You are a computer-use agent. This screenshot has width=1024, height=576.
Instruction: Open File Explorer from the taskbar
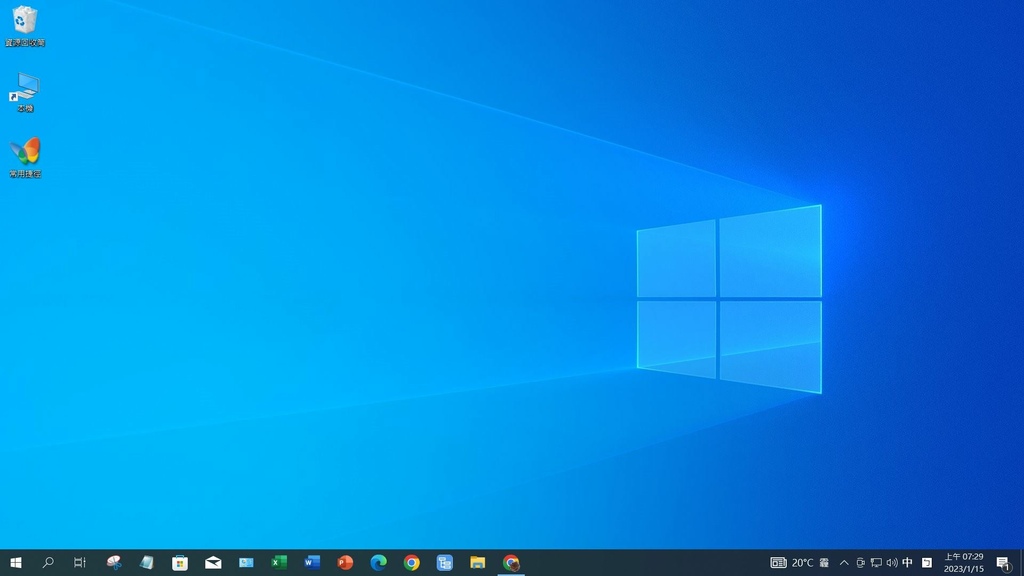(x=477, y=562)
